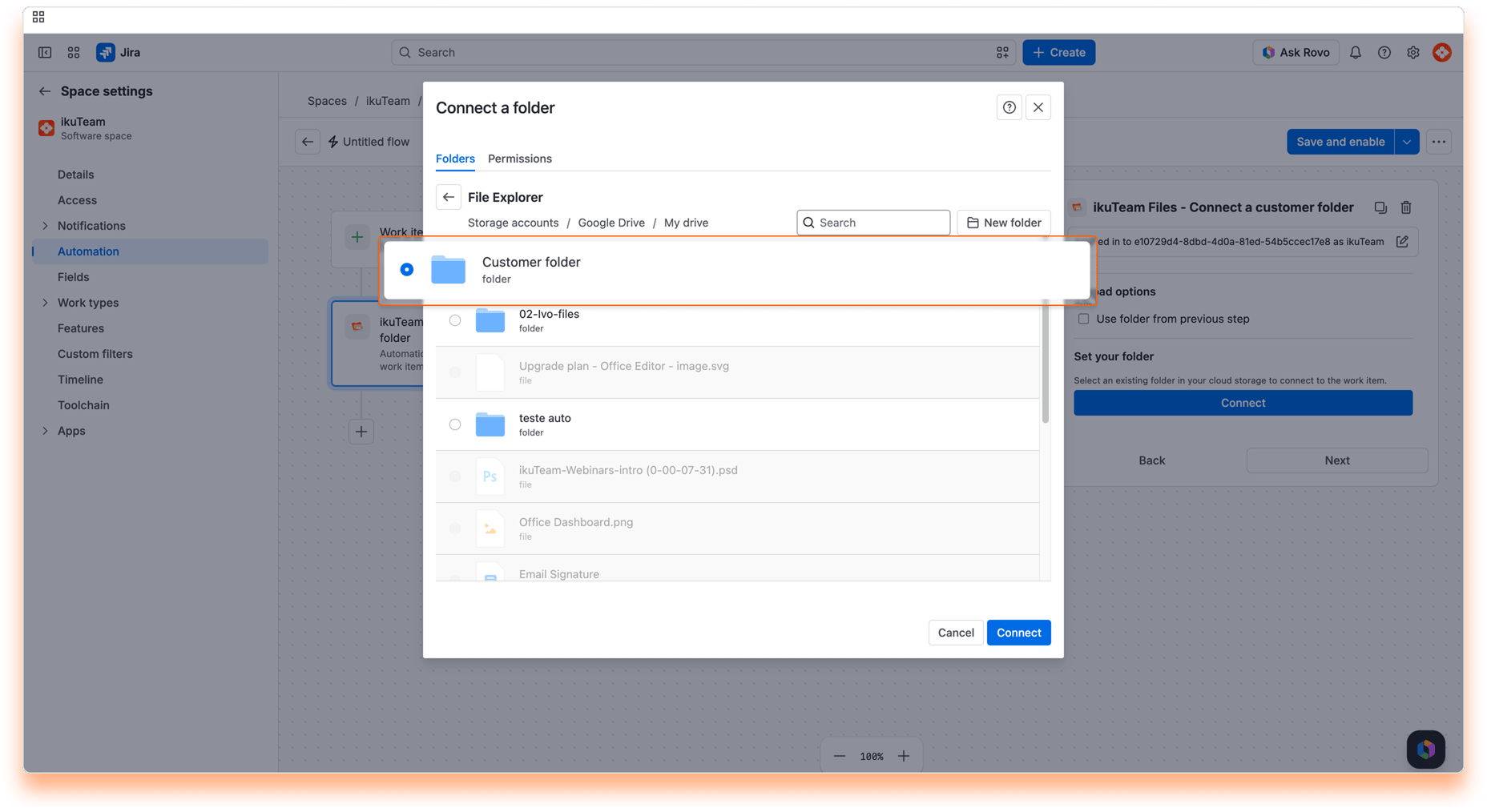Expand the Apps section
The height and width of the screenshot is (812, 1487).
pyautogui.click(x=45, y=431)
